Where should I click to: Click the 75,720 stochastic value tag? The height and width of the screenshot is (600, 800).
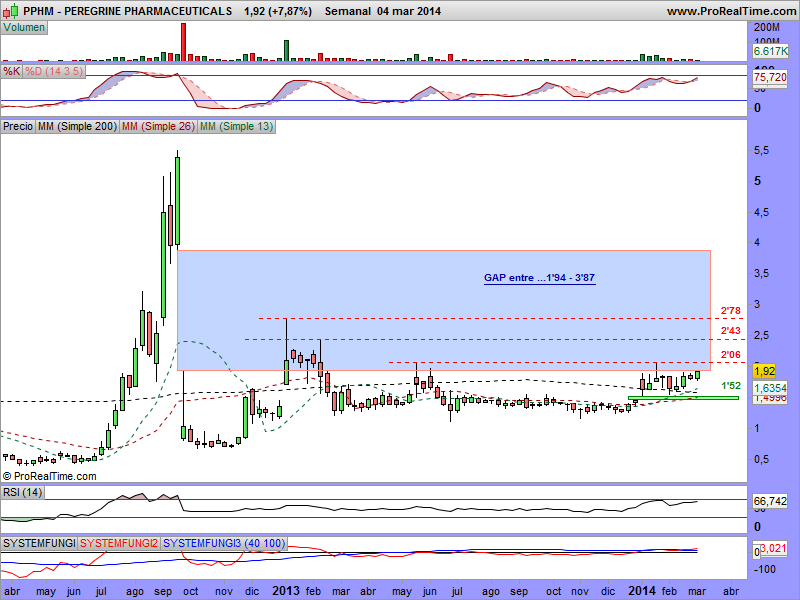click(770, 77)
